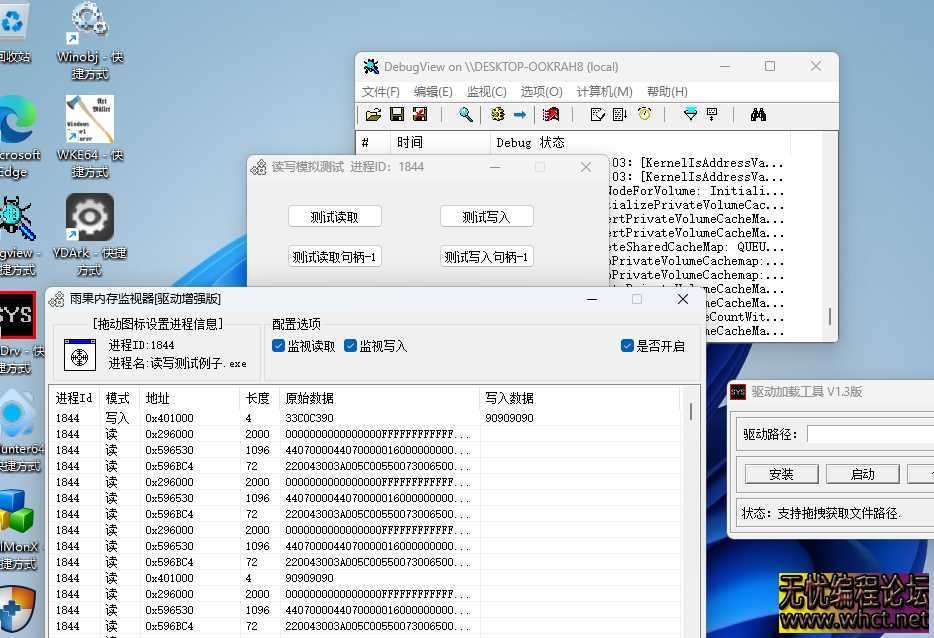Viewport: 934px width, 638px height.
Task: Activate the Find magnifier in DebugView
Action: tap(464, 114)
